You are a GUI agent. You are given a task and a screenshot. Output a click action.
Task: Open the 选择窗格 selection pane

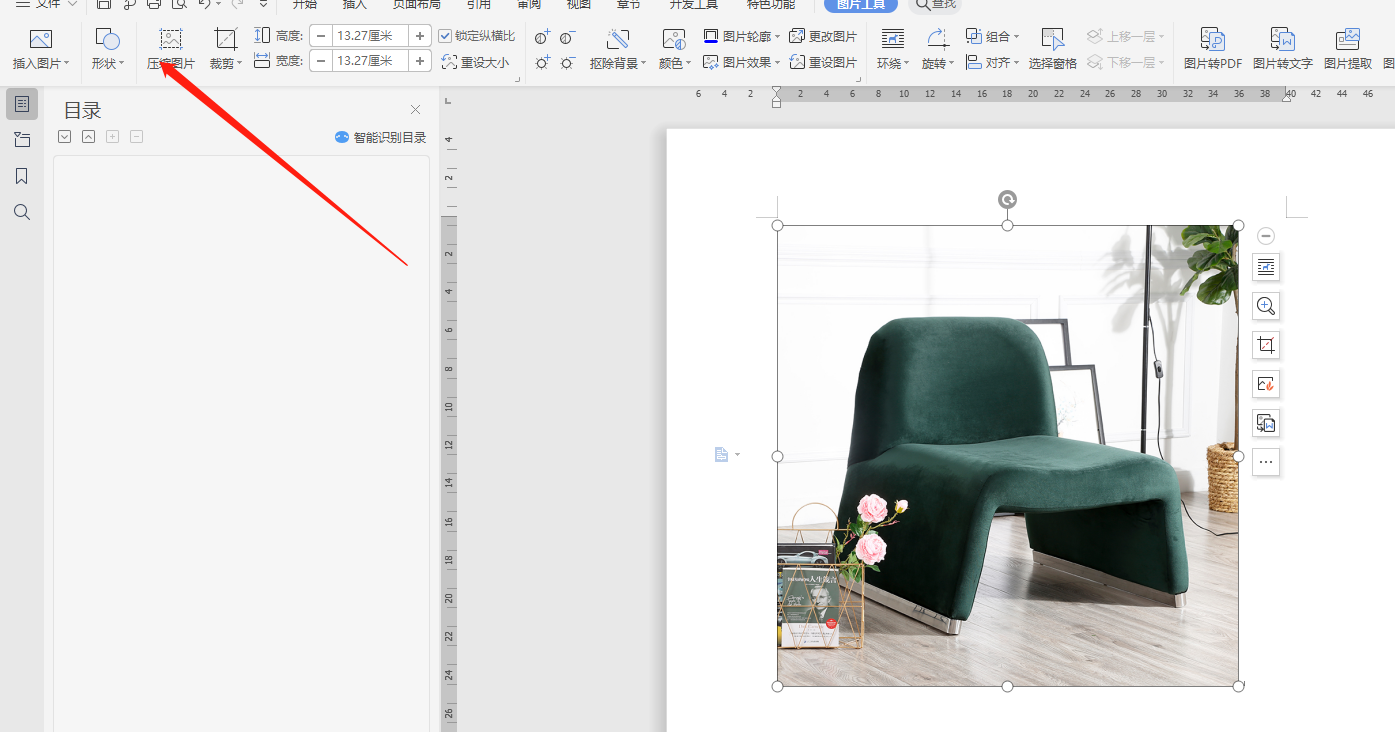(1052, 50)
